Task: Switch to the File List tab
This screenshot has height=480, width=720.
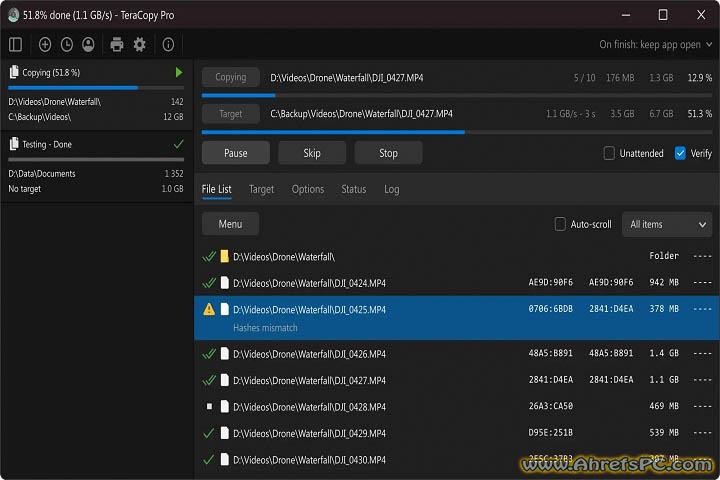Action: pos(216,189)
